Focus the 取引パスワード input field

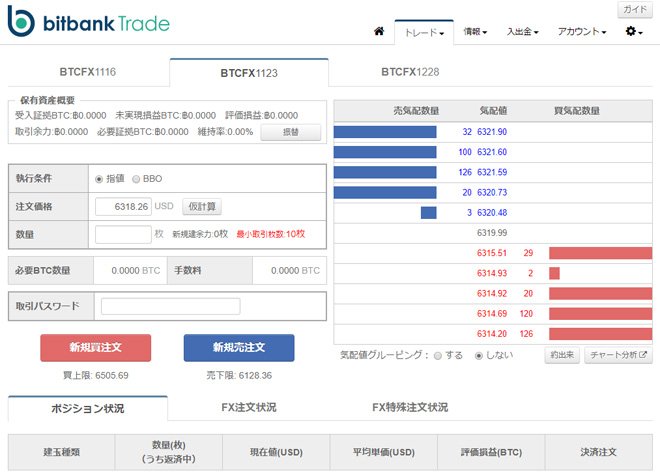[x=170, y=306]
